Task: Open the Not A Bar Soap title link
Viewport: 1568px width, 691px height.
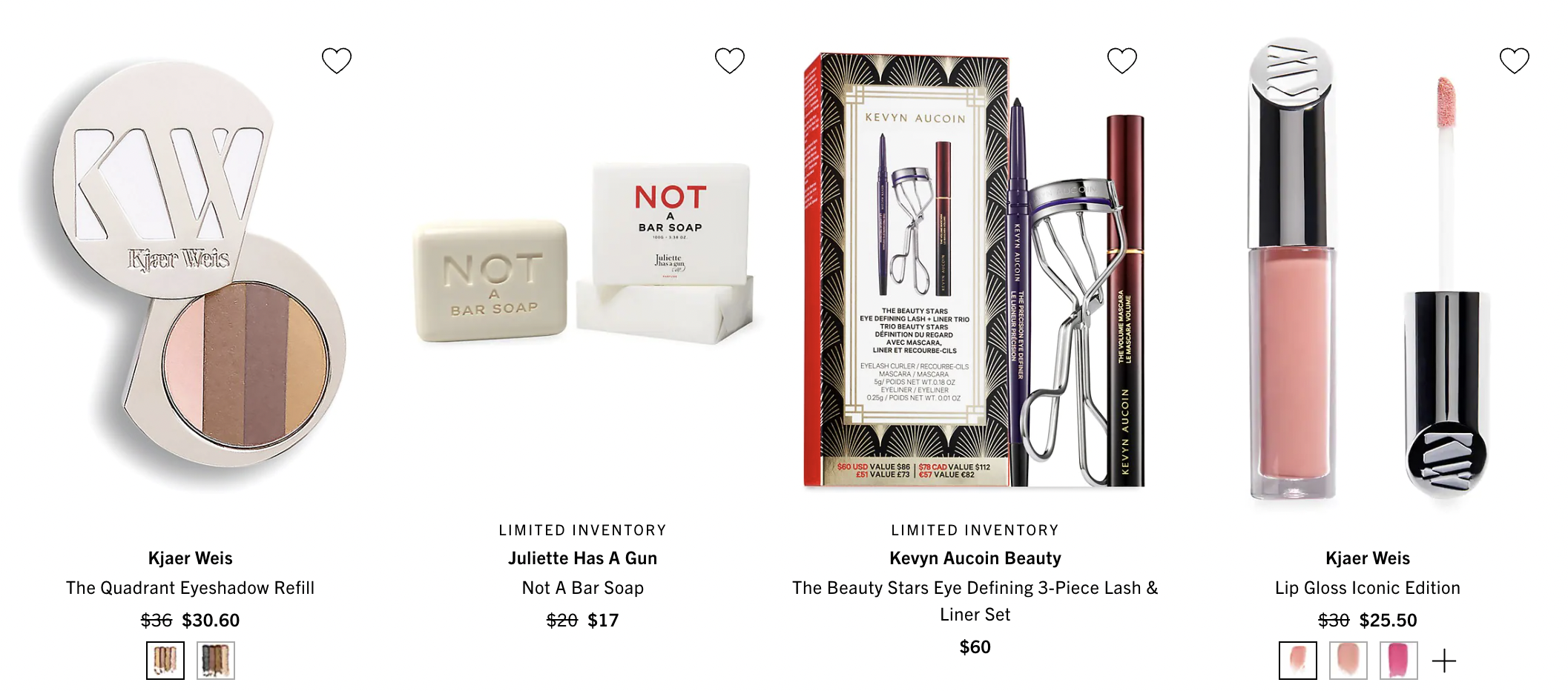Action: coord(583,588)
